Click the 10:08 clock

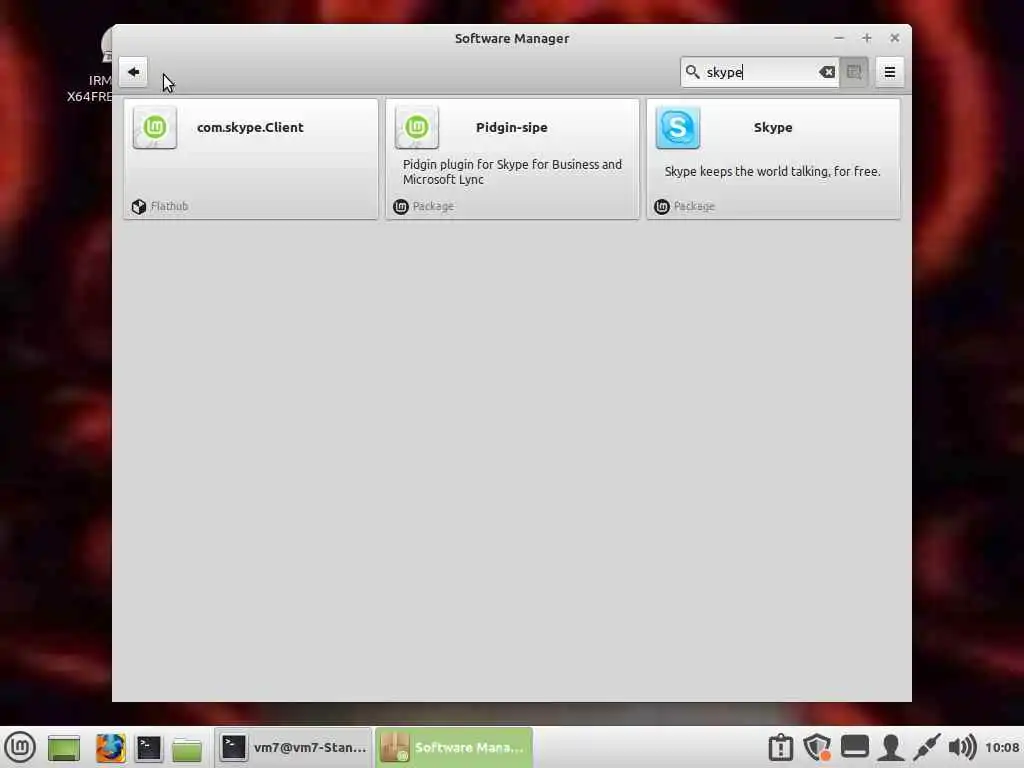pos(1002,748)
